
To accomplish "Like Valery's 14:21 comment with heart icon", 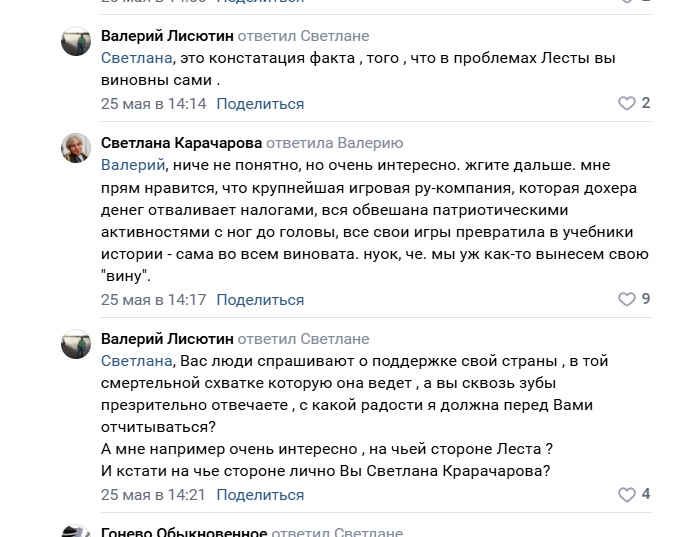I will (627, 495).
